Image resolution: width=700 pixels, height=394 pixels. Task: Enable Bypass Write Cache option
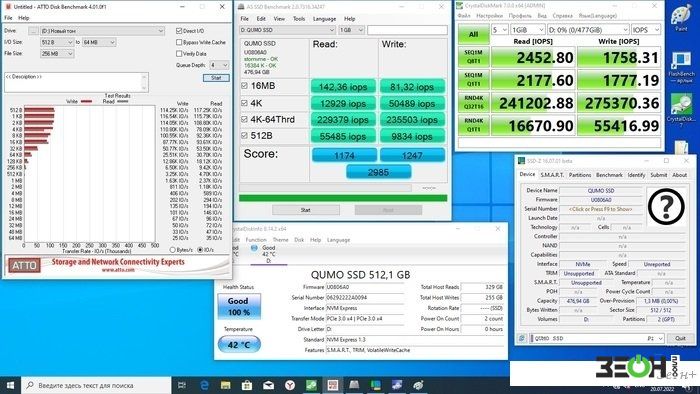tap(179, 42)
